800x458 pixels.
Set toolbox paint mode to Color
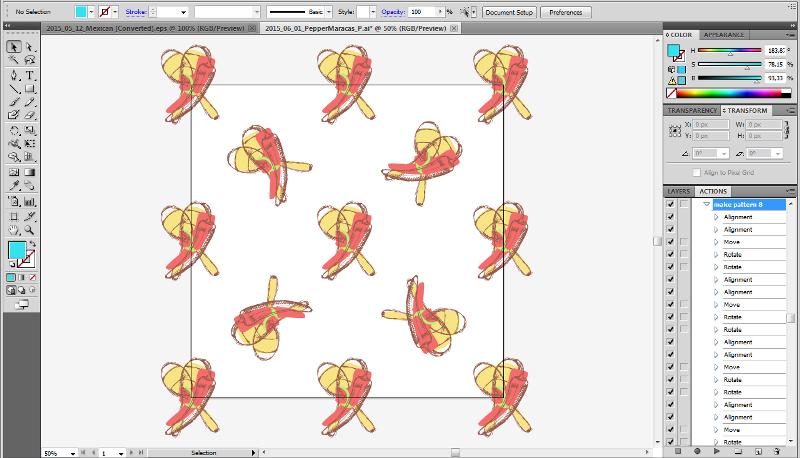click(x=11, y=277)
